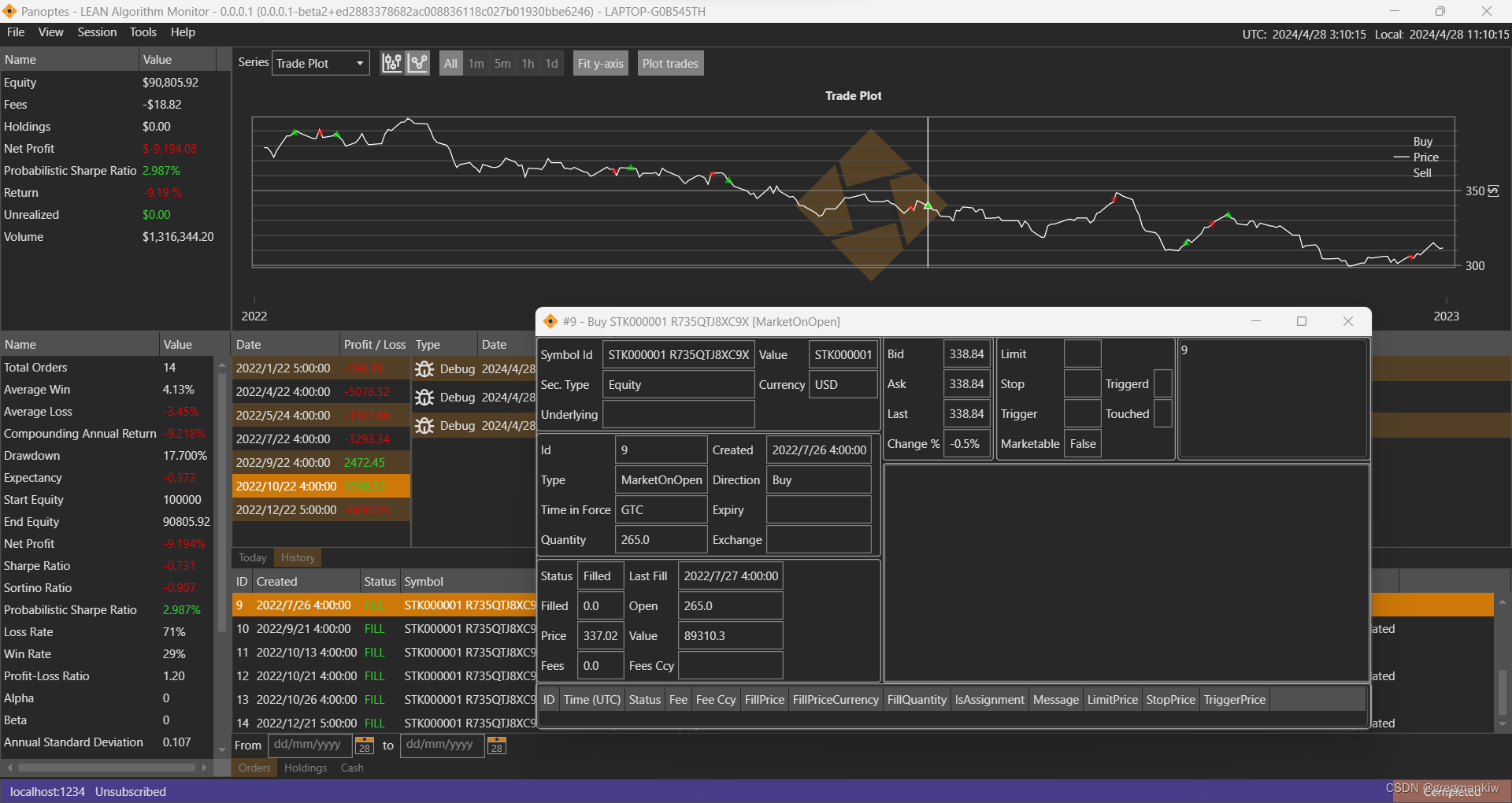Click the first Debug log bug icon
Screen dimensions: 1512x803
(424, 369)
